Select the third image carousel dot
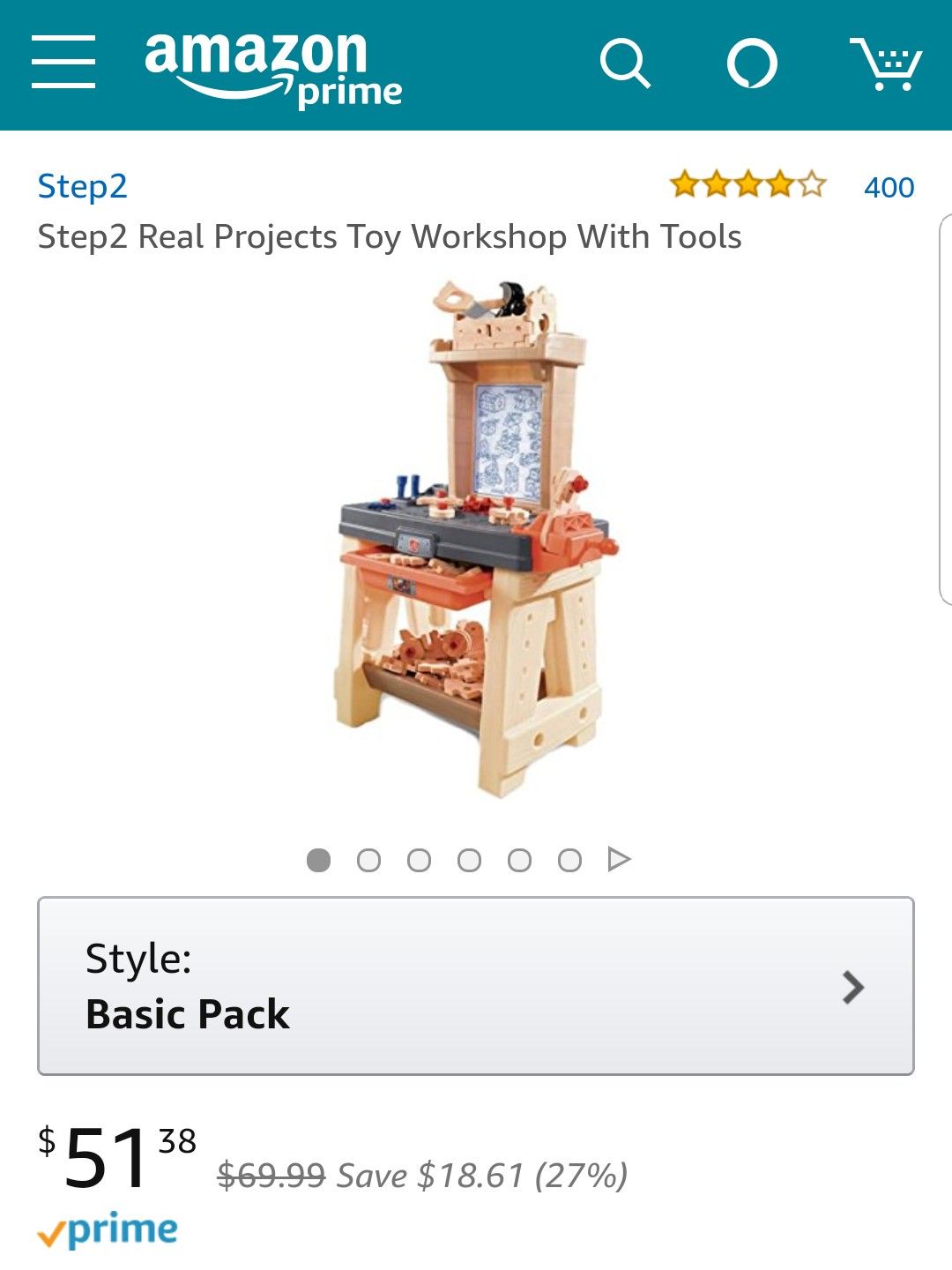 pos(419,860)
